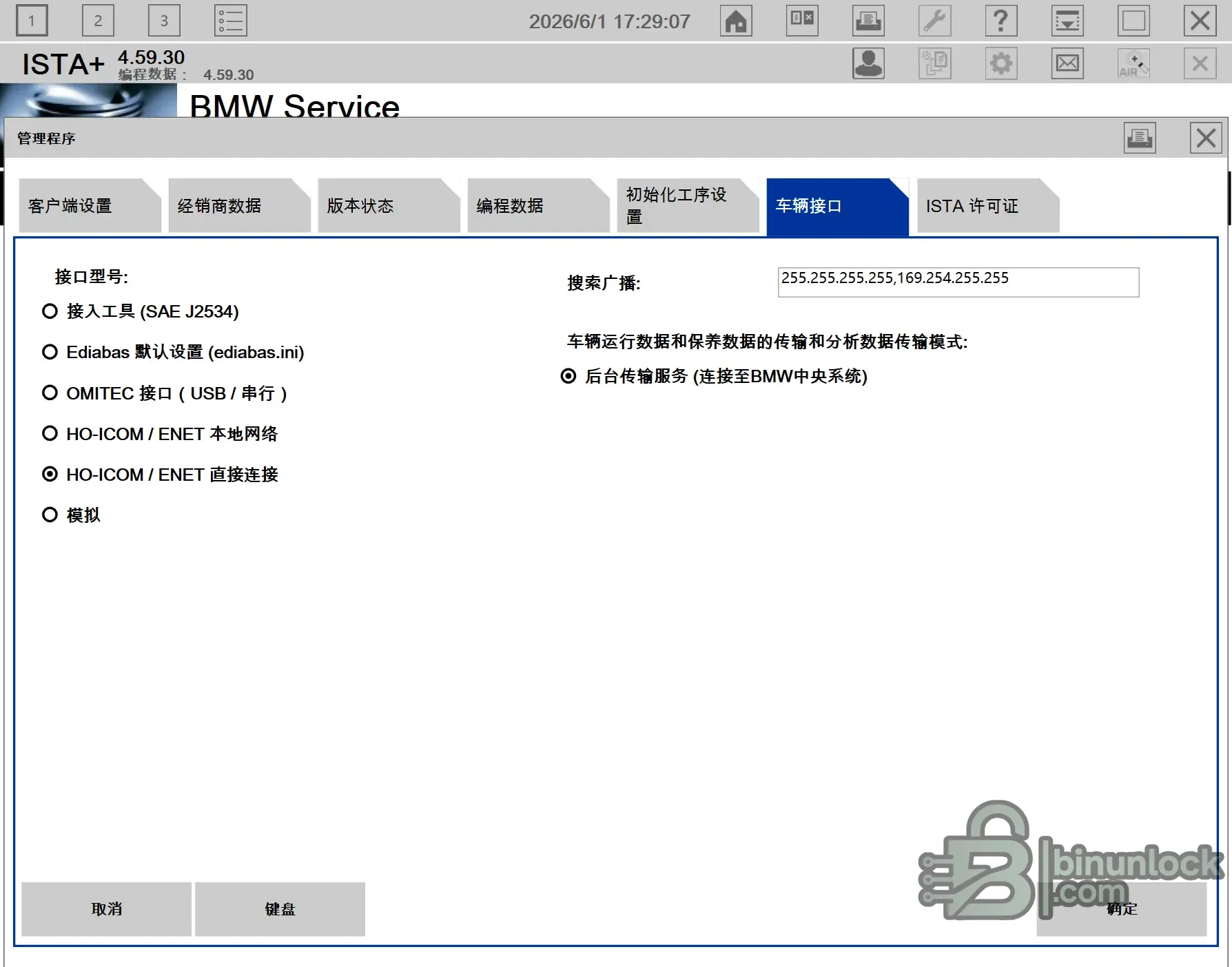Open the home screen icon
Image resolution: width=1232 pixels, height=967 pixels.
click(736, 21)
